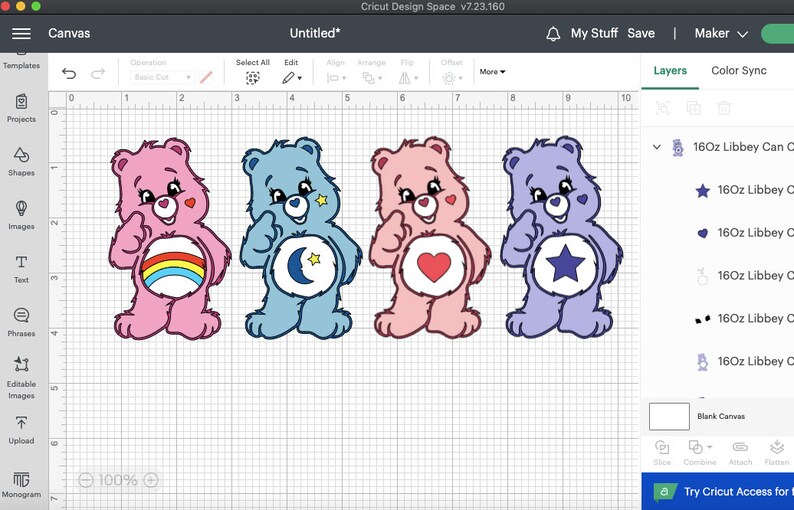The image size is (794, 510).
Task: Zoom out with the minus icon
Action: click(86, 480)
